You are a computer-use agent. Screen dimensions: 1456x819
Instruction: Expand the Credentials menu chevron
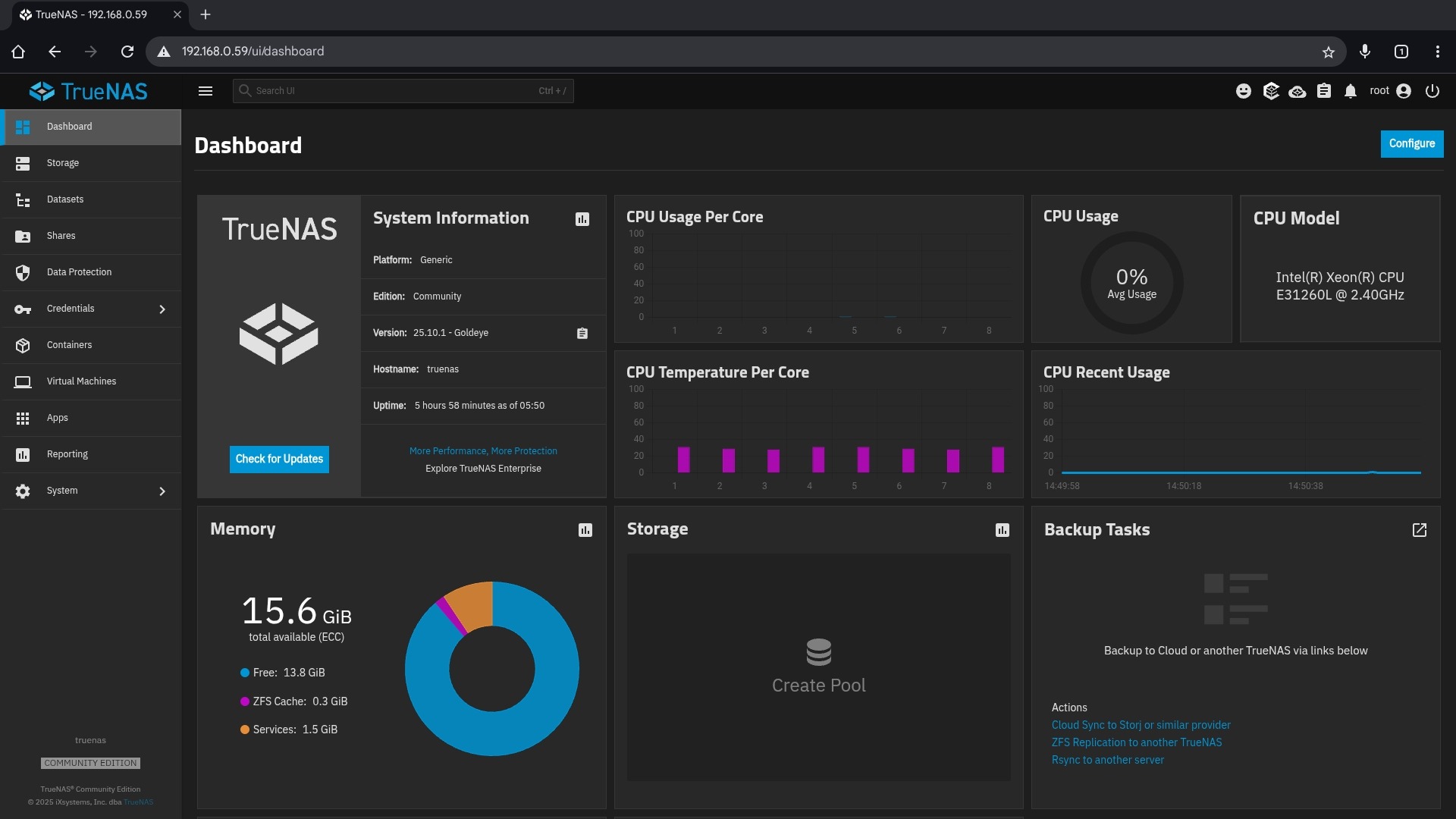point(162,309)
